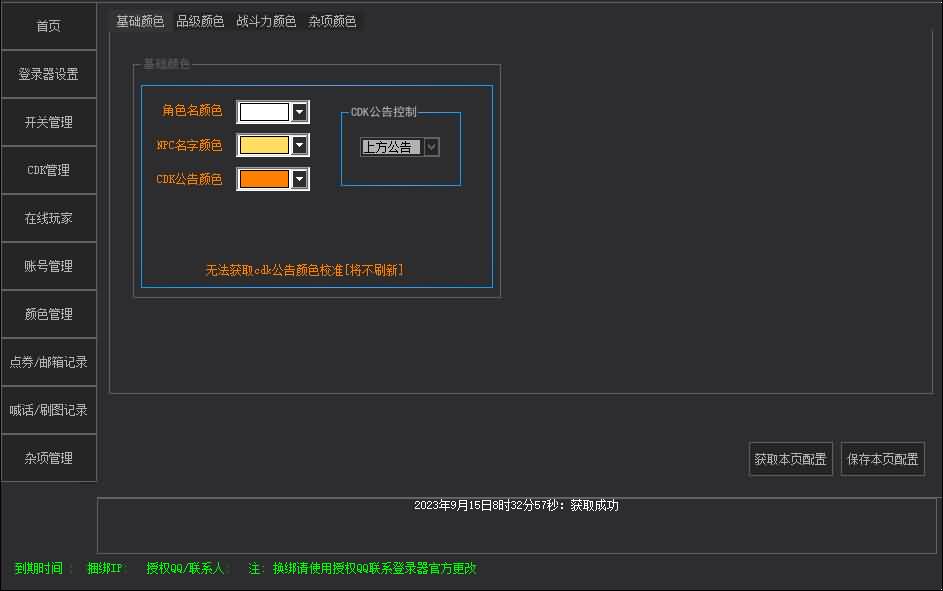Click 保存本页配置 to save settings
This screenshot has height=591, width=943.
pyautogui.click(x=883, y=459)
